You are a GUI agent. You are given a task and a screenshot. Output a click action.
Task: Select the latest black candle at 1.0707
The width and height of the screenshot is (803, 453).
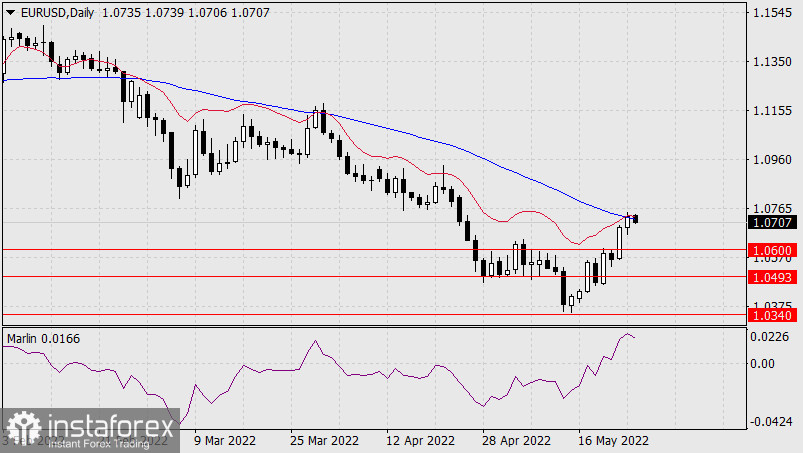(x=636, y=219)
